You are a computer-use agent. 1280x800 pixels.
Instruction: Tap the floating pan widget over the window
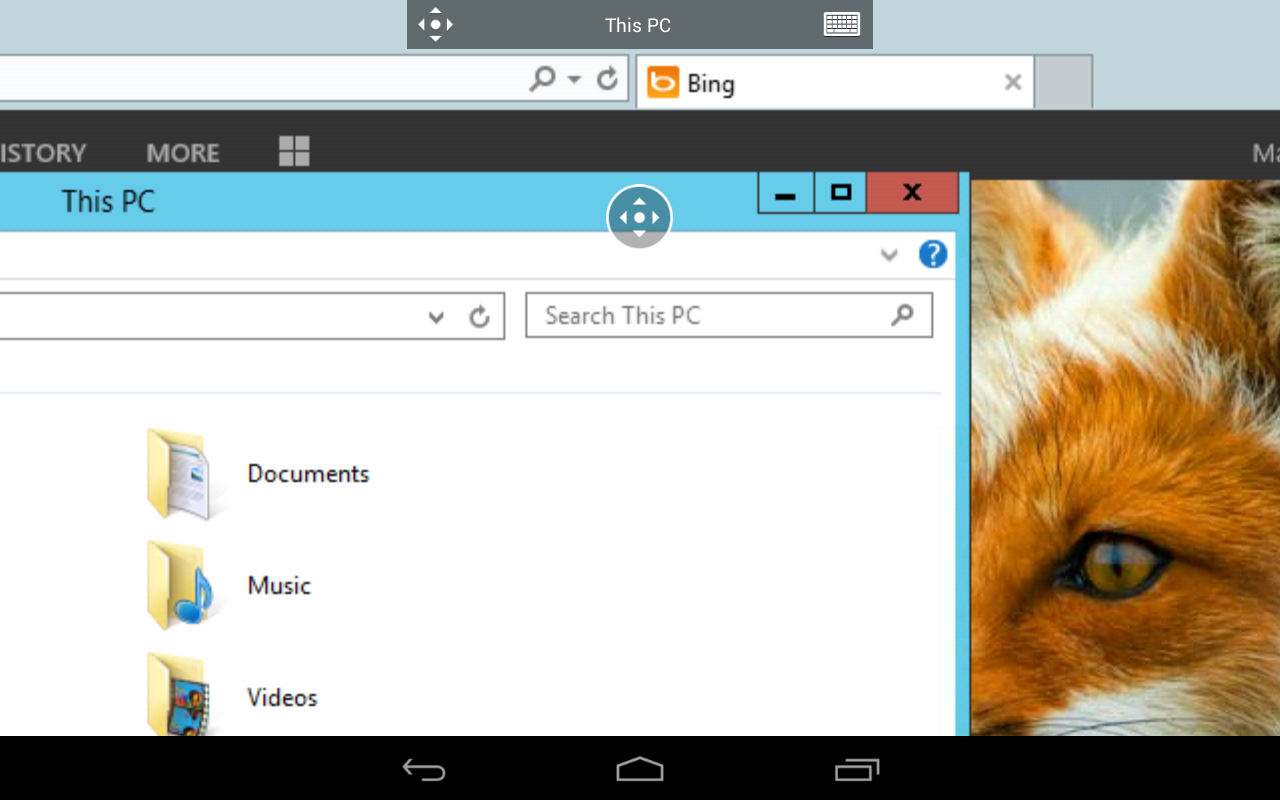[x=639, y=217]
